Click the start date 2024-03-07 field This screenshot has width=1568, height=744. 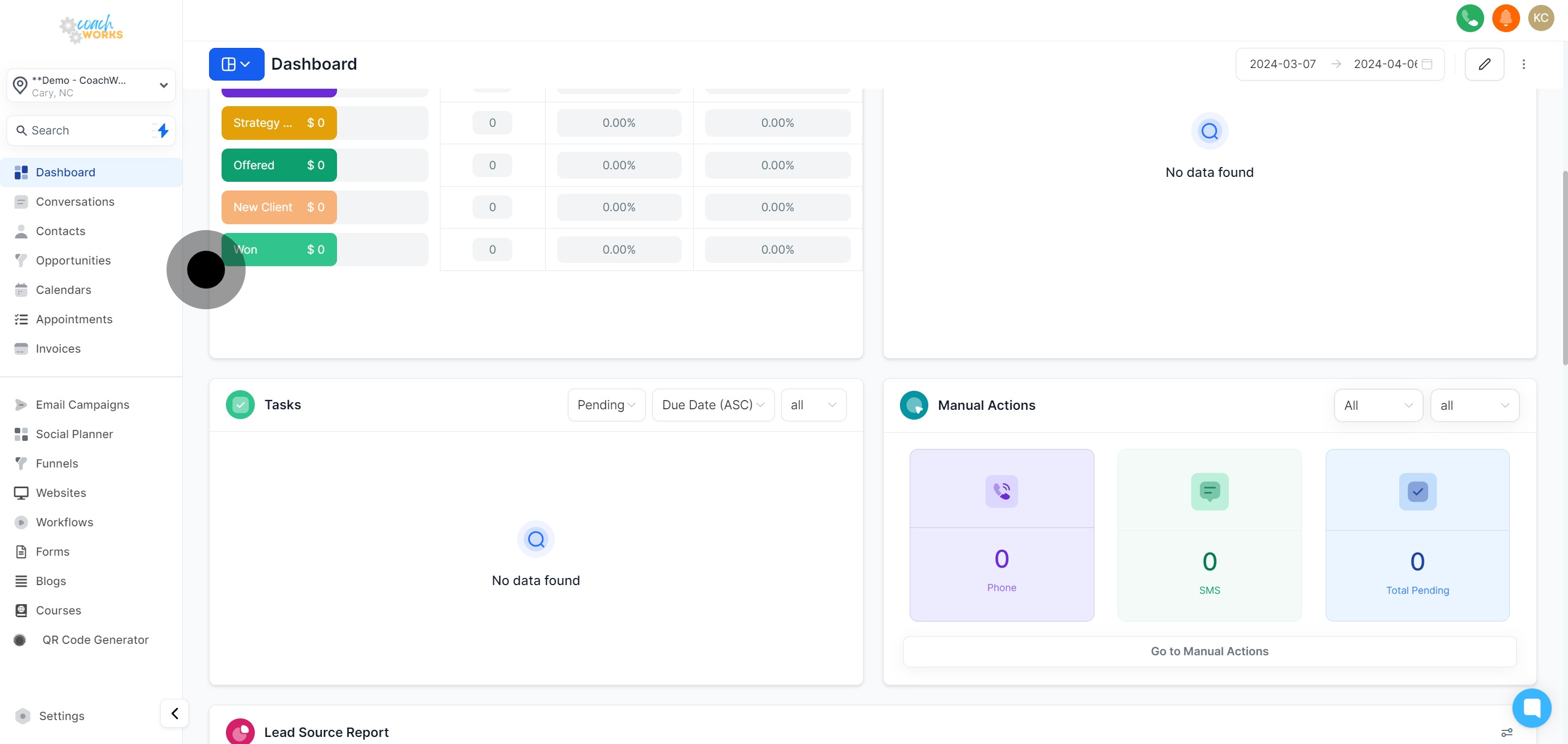point(1283,64)
